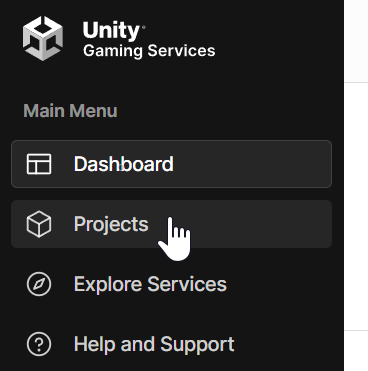Click the outlined Dashboard button's empty right side
The image size is (368, 371).
coord(253,164)
